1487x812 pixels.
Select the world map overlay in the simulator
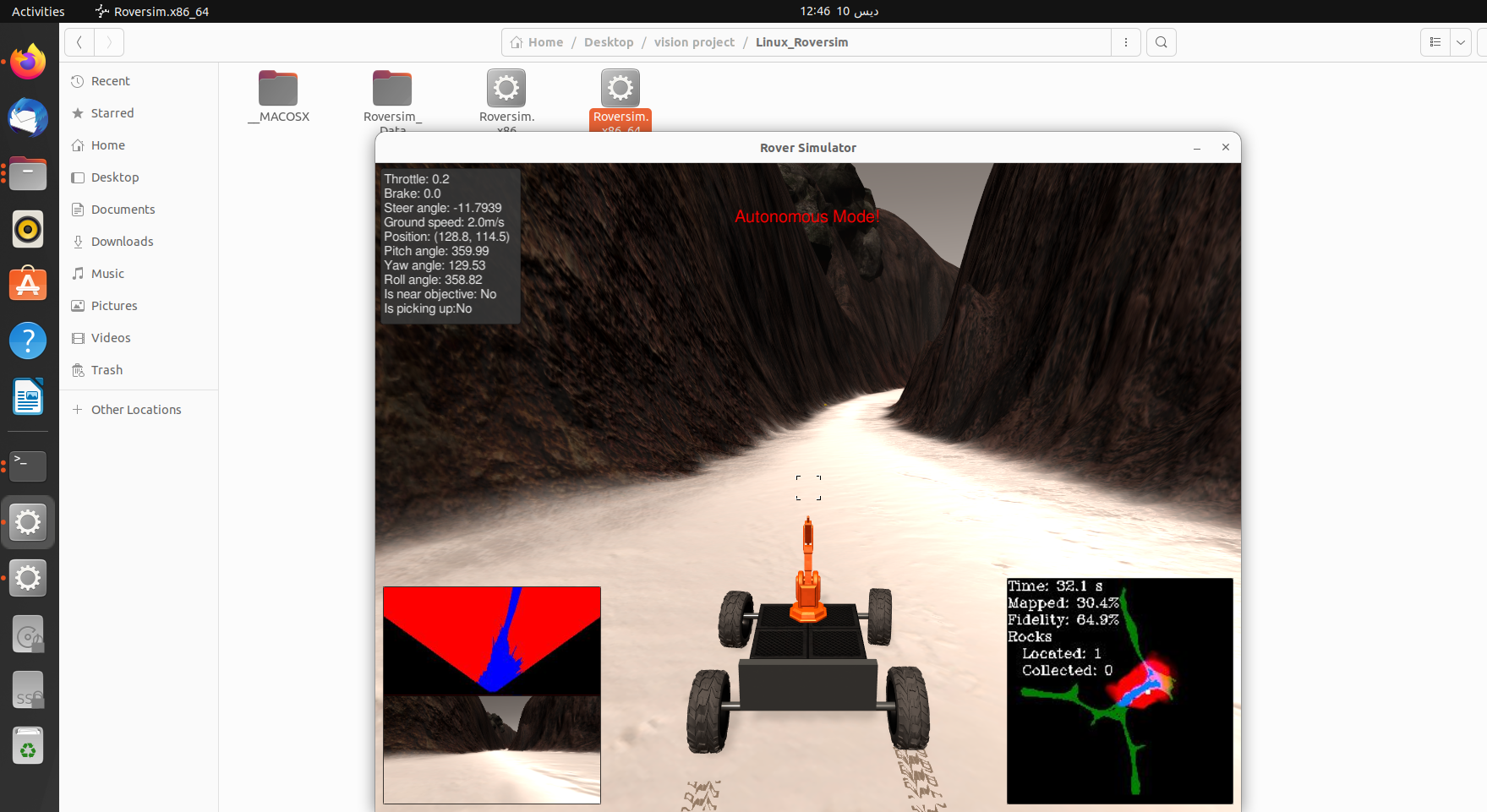pyautogui.click(x=1120, y=691)
